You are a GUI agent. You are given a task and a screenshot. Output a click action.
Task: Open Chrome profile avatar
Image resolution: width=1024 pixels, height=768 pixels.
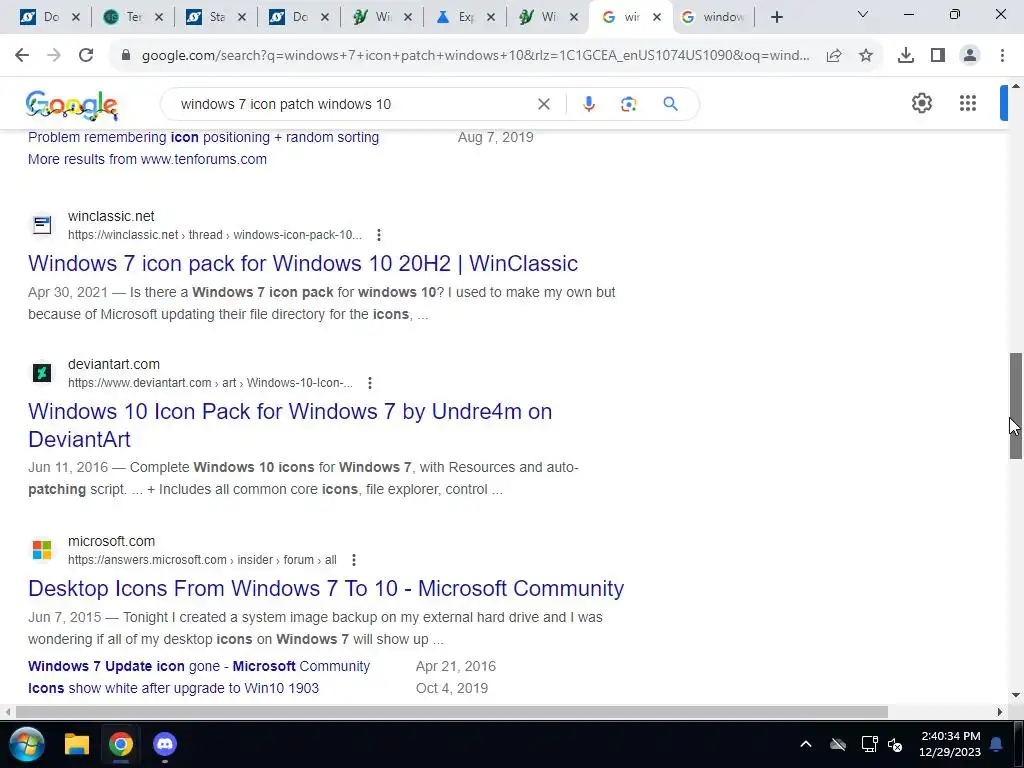coord(970,56)
